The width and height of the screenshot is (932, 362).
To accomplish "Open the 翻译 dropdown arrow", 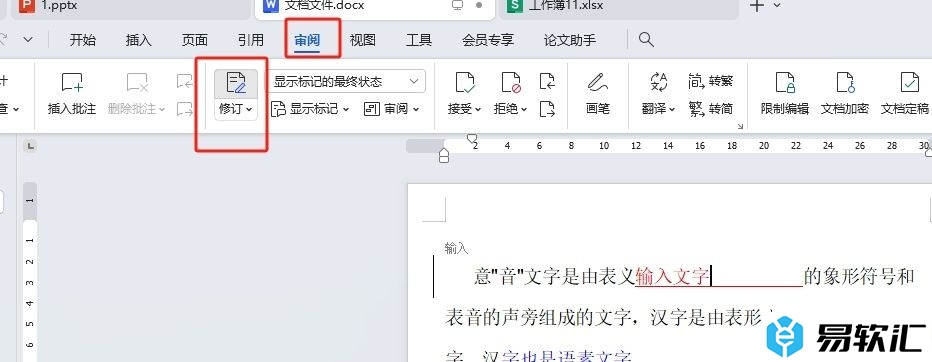I will click(672, 109).
